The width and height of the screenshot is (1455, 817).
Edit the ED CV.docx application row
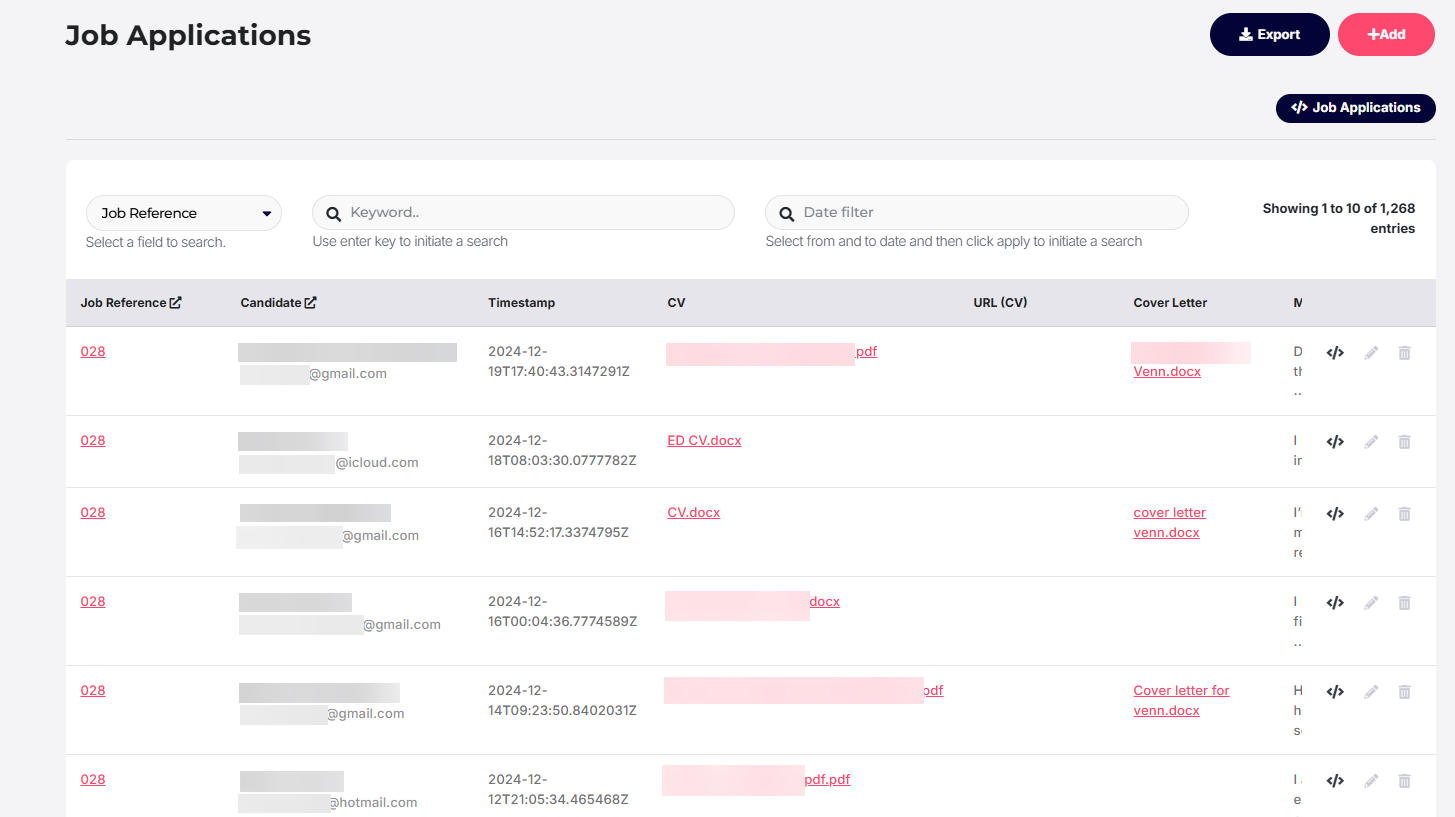[x=1371, y=442]
